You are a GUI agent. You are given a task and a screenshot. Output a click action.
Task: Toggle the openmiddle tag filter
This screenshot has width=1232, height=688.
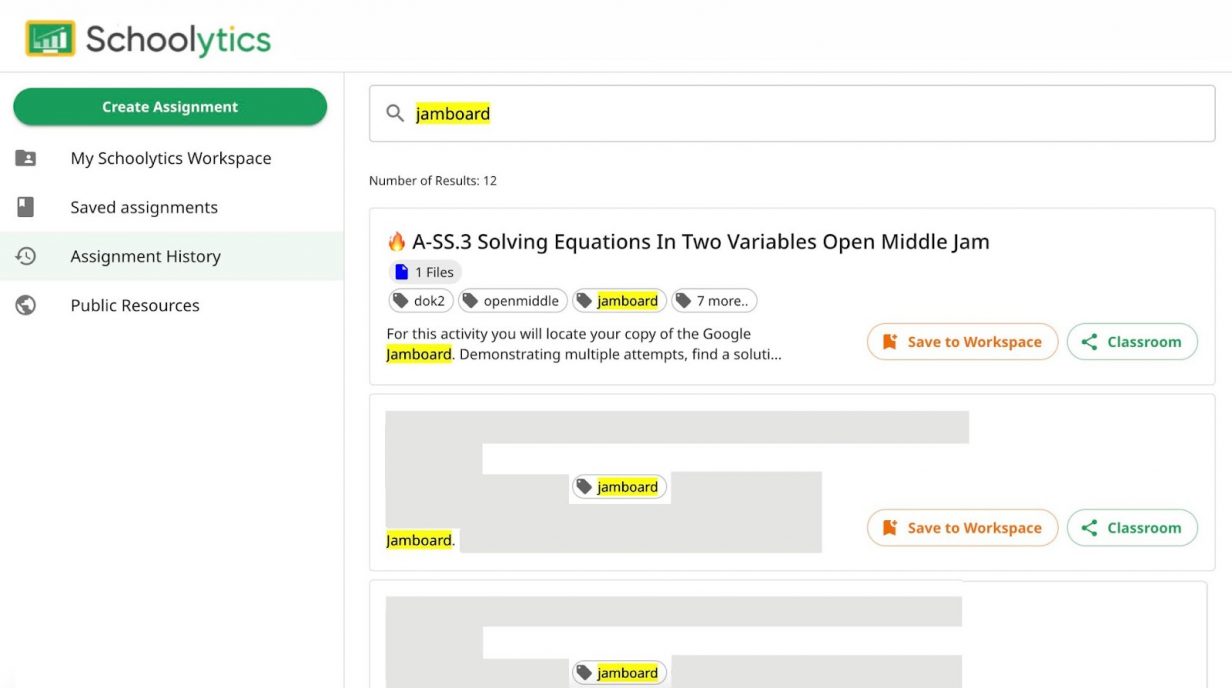pos(512,300)
